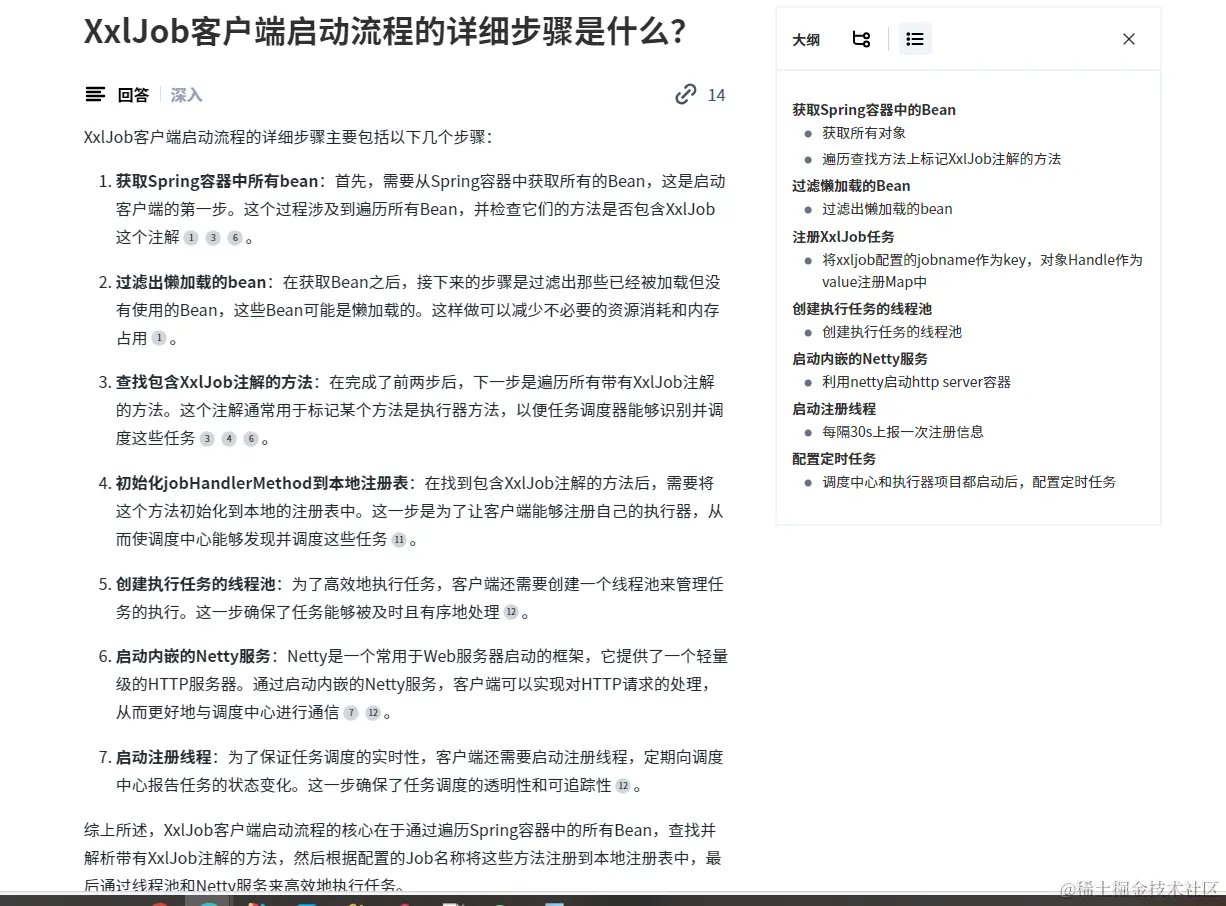Image resolution: width=1226 pixels, height=906 pixels.
Task: Jump to outline item 获取所有对象
Action: (x=864, y=133)
